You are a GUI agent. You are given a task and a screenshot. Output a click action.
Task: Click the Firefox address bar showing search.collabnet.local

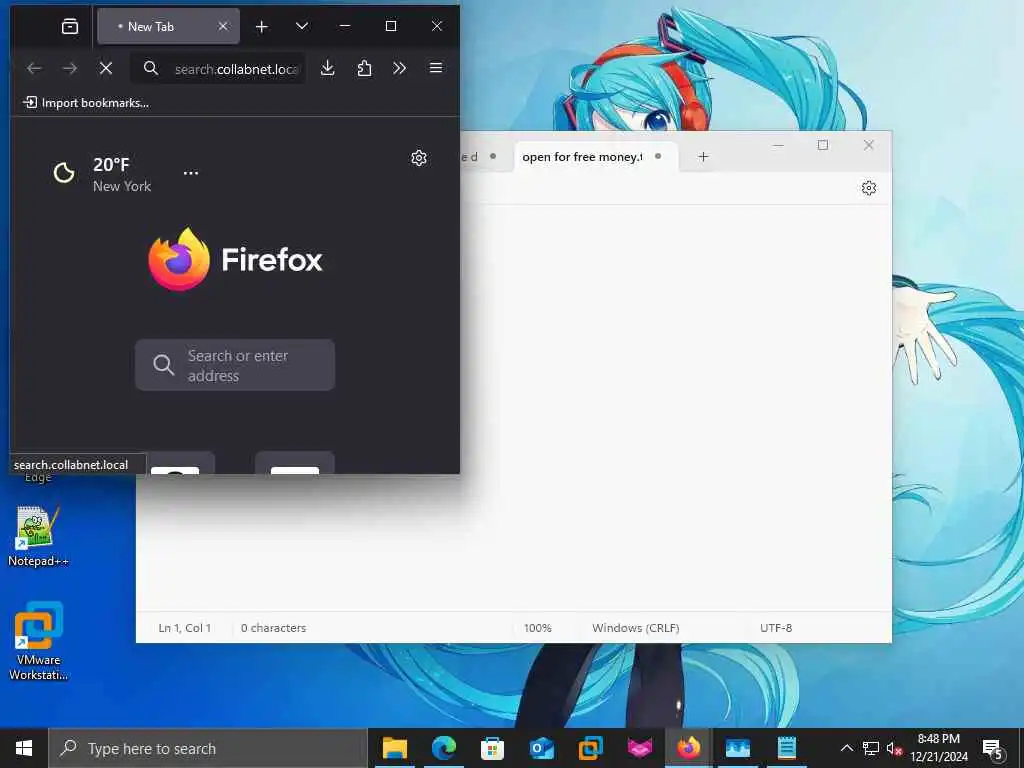click(x=218, y=68)
